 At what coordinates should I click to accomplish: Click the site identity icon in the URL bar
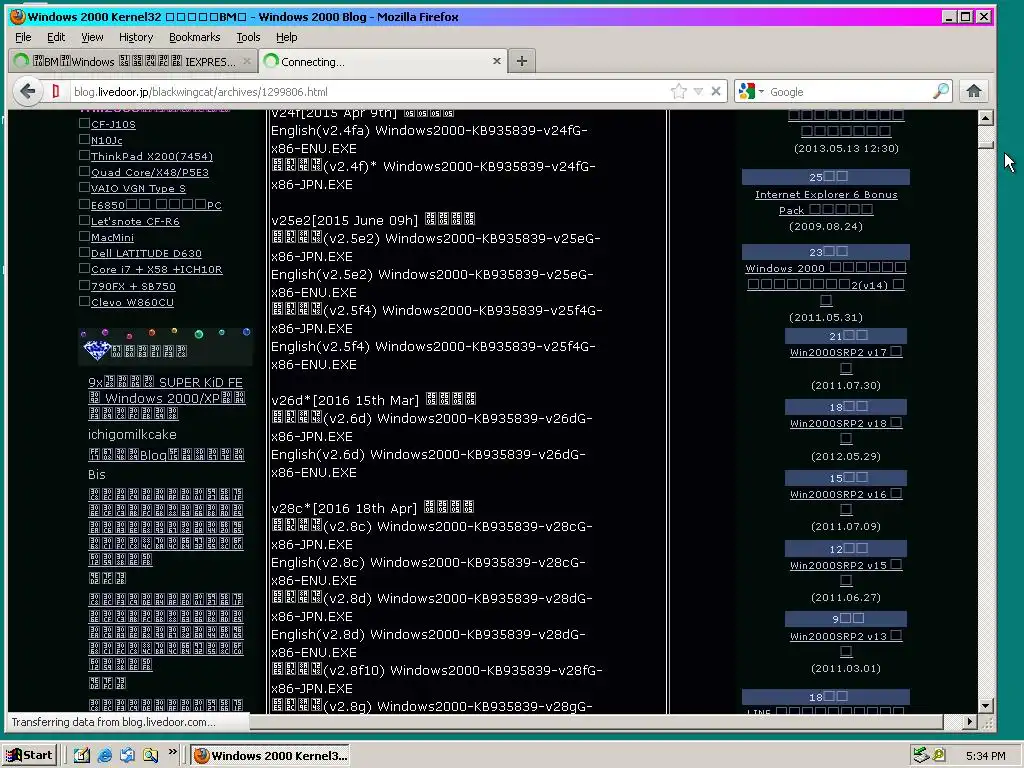[56, 91]
